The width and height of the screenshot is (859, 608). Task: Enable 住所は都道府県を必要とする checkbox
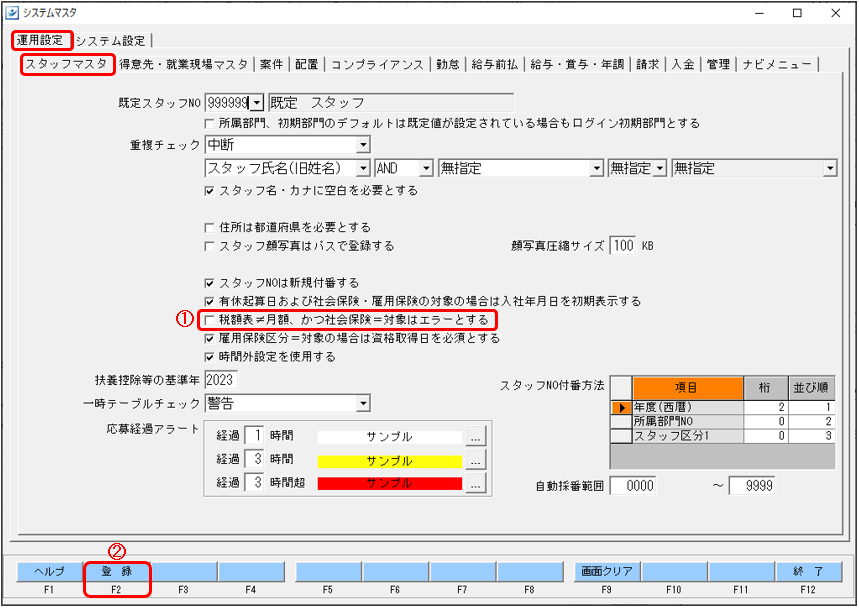point(209,227)
